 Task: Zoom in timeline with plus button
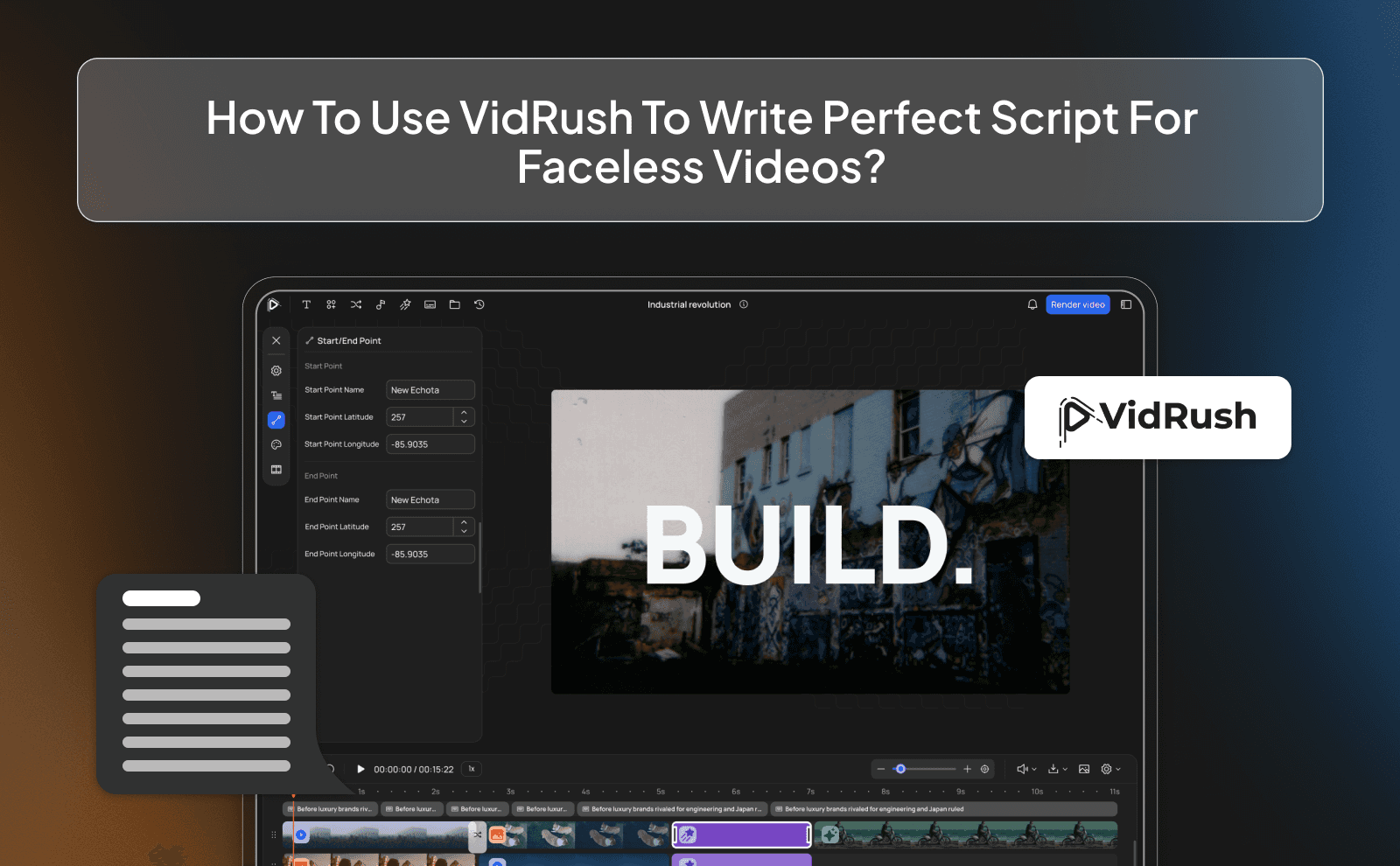pos(967,769)
